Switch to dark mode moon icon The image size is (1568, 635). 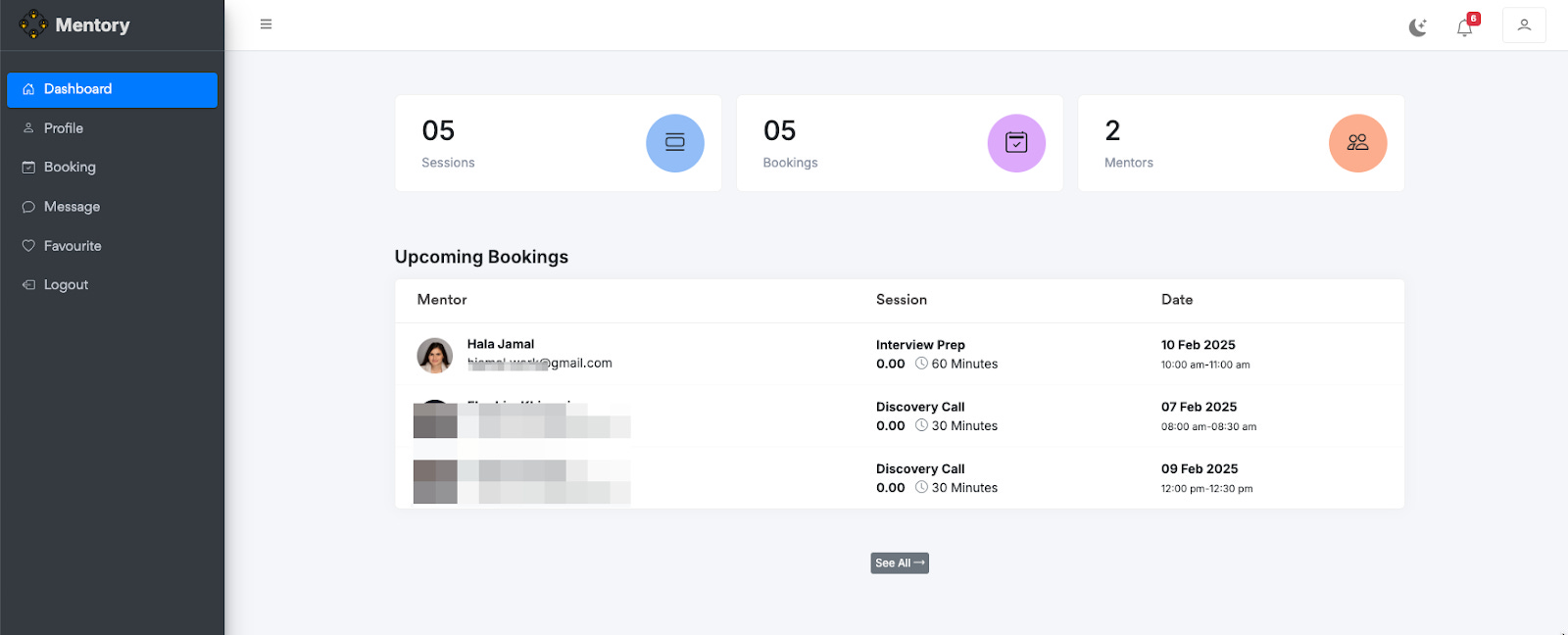coord(1418,27)
